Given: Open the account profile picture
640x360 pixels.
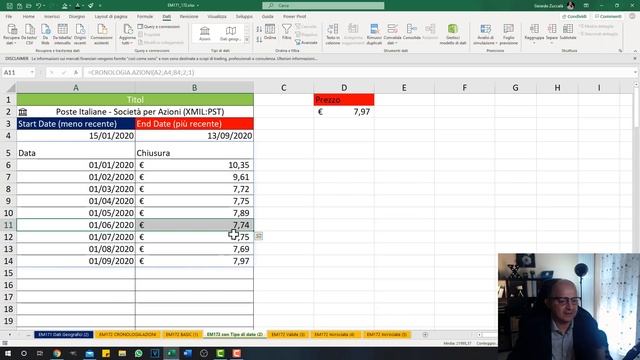Looking at the screenshot, I should [571, 5].
